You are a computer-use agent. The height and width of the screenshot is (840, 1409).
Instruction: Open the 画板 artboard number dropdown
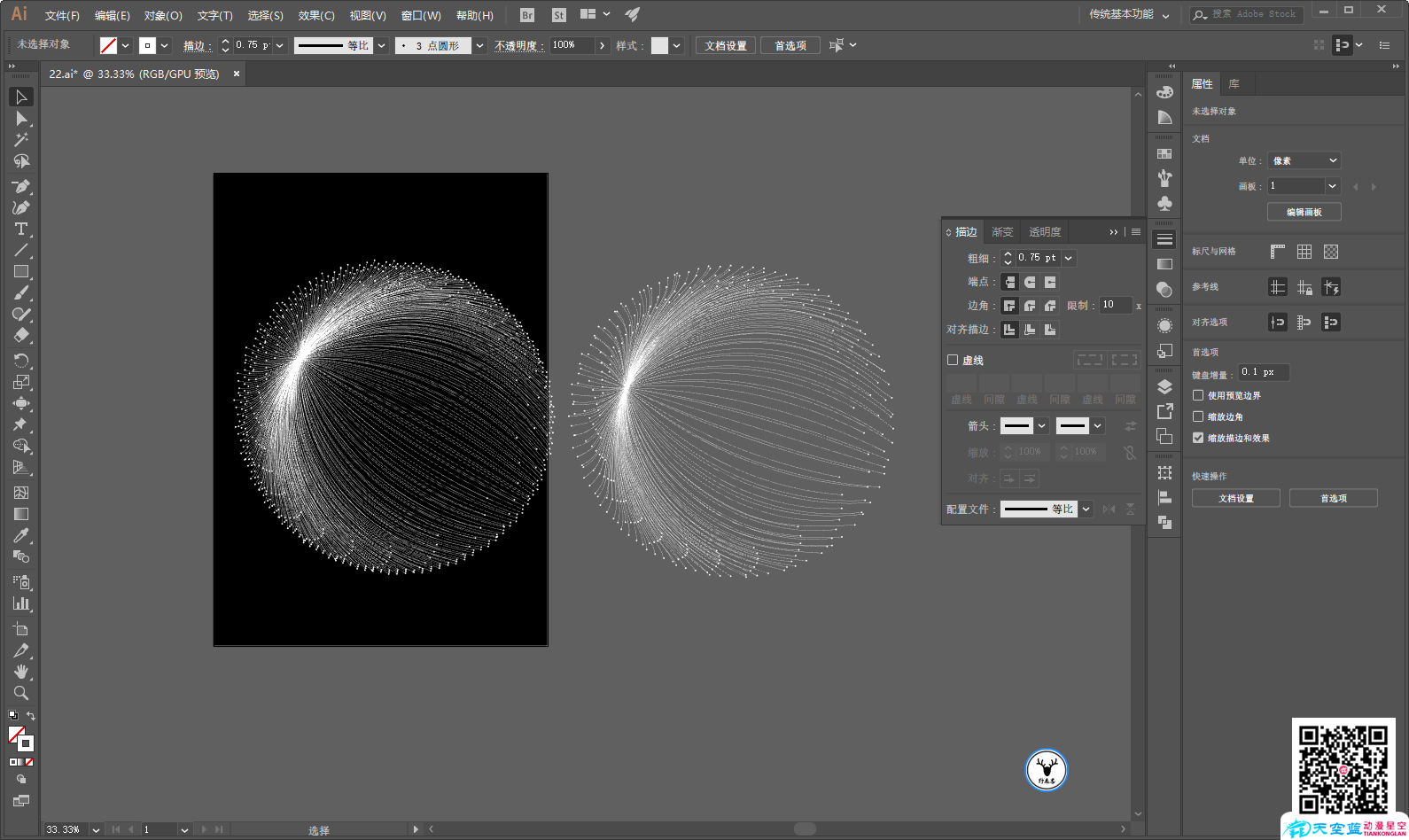coord(1332,186)
